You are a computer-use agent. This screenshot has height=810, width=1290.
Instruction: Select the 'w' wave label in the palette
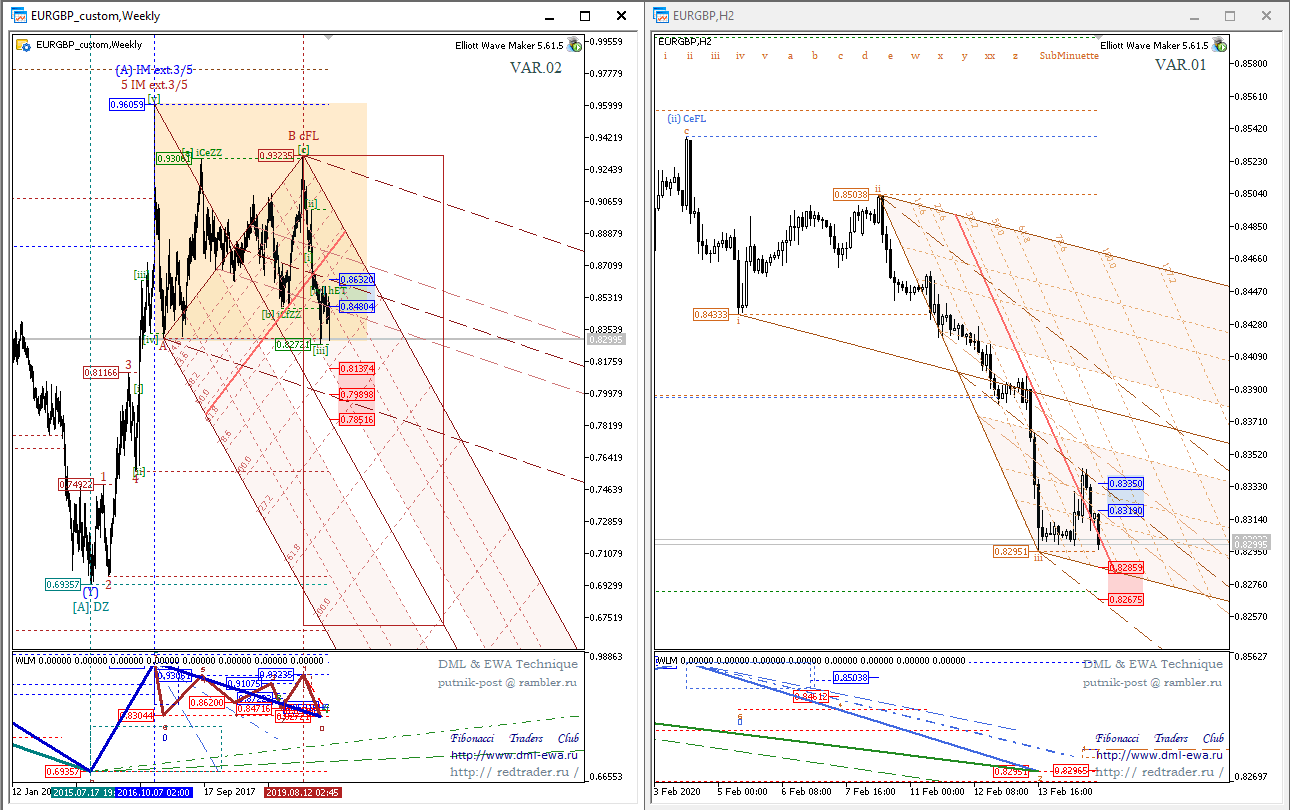(915, 56)
